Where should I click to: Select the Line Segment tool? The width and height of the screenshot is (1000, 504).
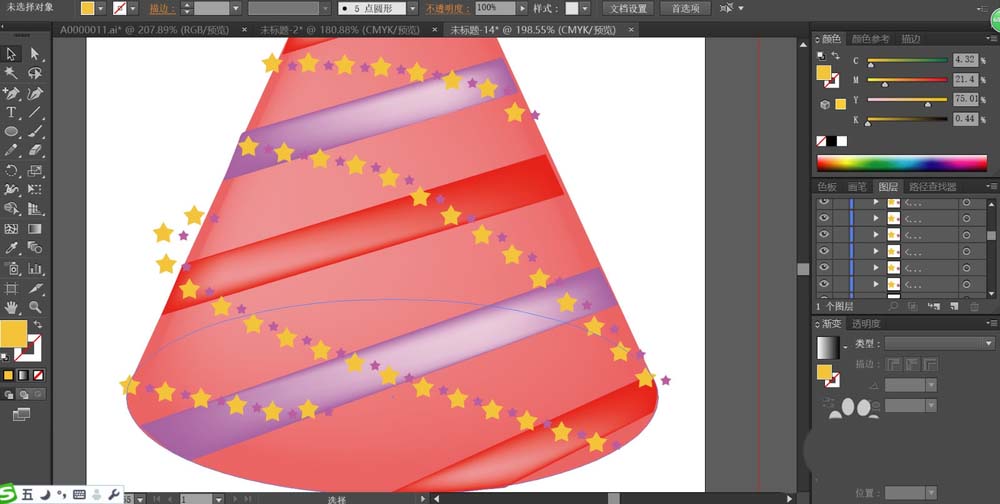point(34,112)
